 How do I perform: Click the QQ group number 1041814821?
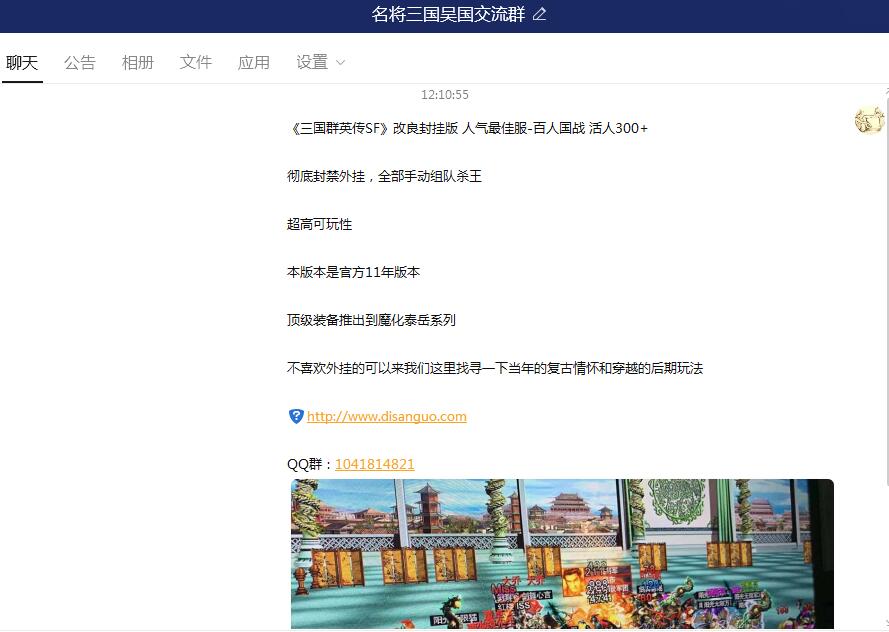(375, 464)
